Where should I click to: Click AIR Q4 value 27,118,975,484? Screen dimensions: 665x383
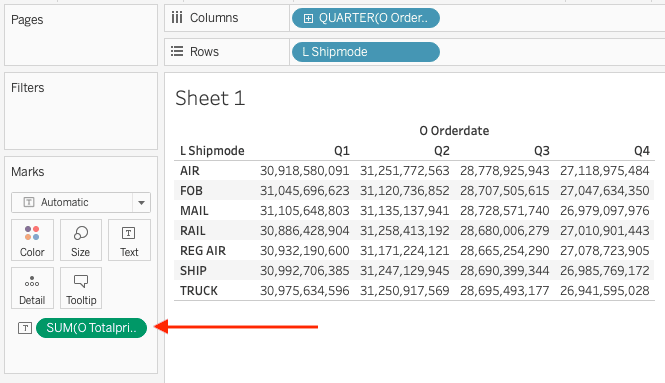tap(605, 171)
